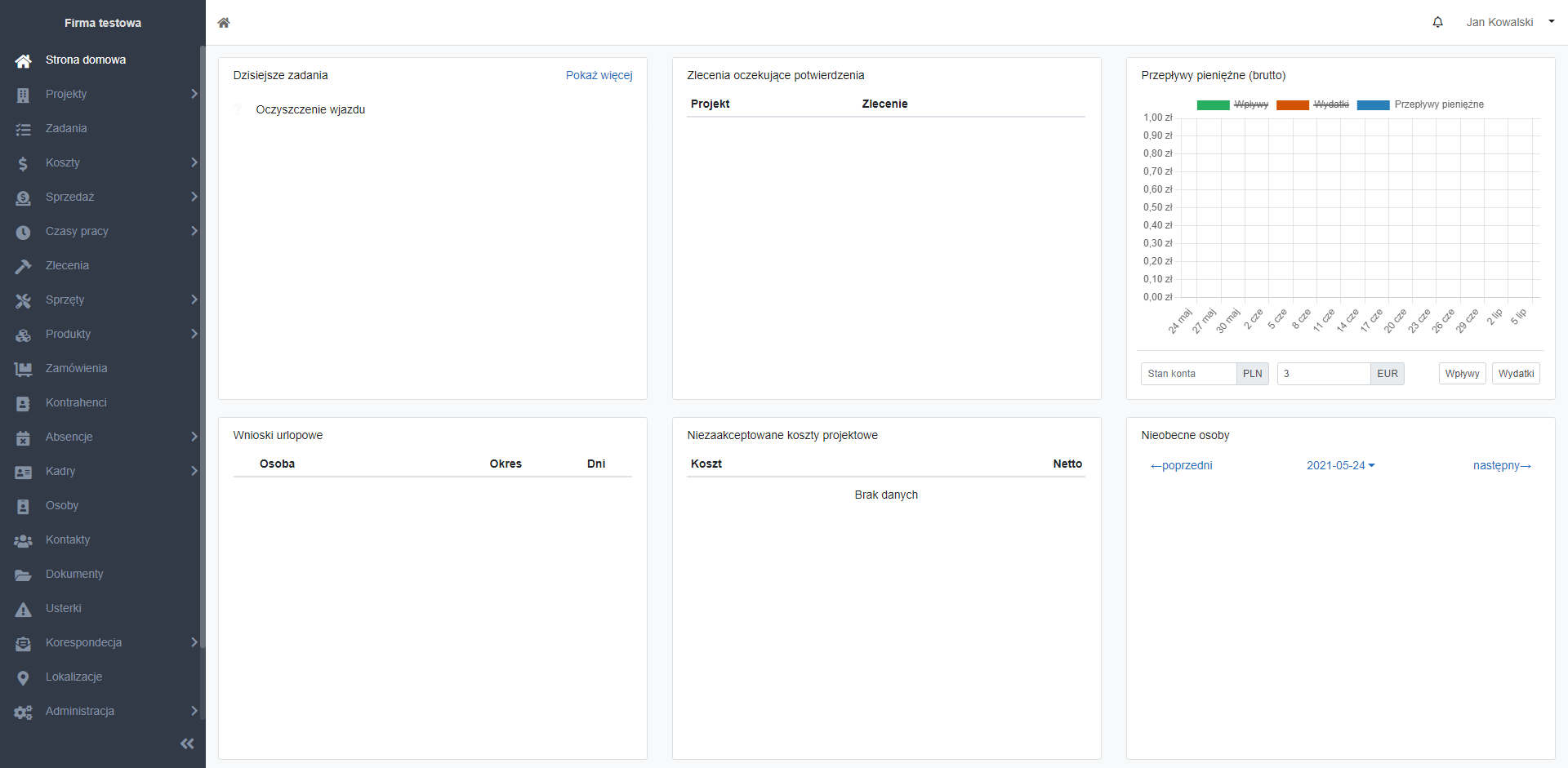
Task: Click the Stan konta PLN input field
Action: [x=1188, y=374]
